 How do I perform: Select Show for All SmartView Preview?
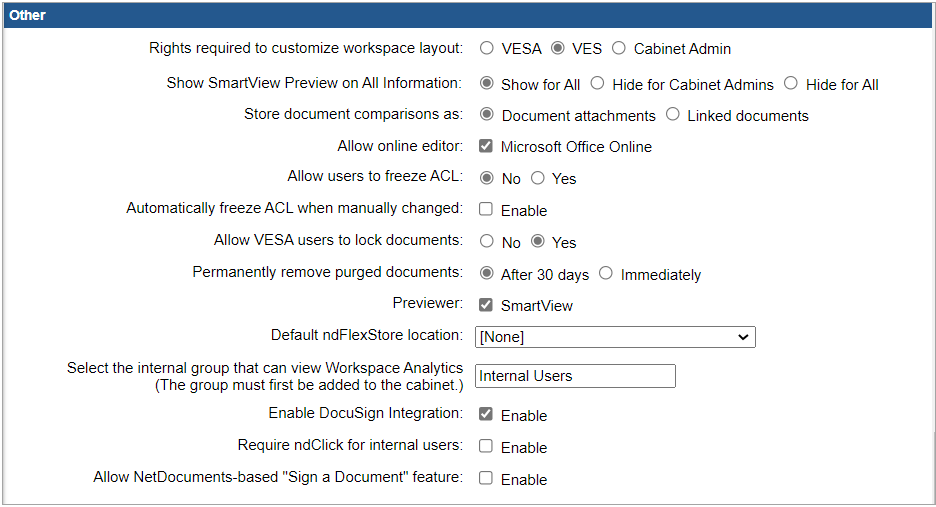tap(487, 84)
